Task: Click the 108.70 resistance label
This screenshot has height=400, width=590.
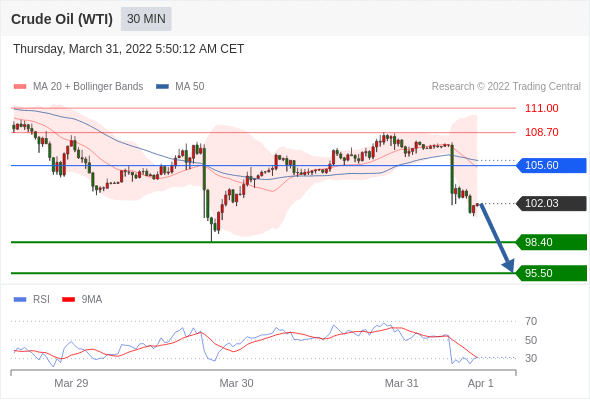Action: click(x=541, y=132)
